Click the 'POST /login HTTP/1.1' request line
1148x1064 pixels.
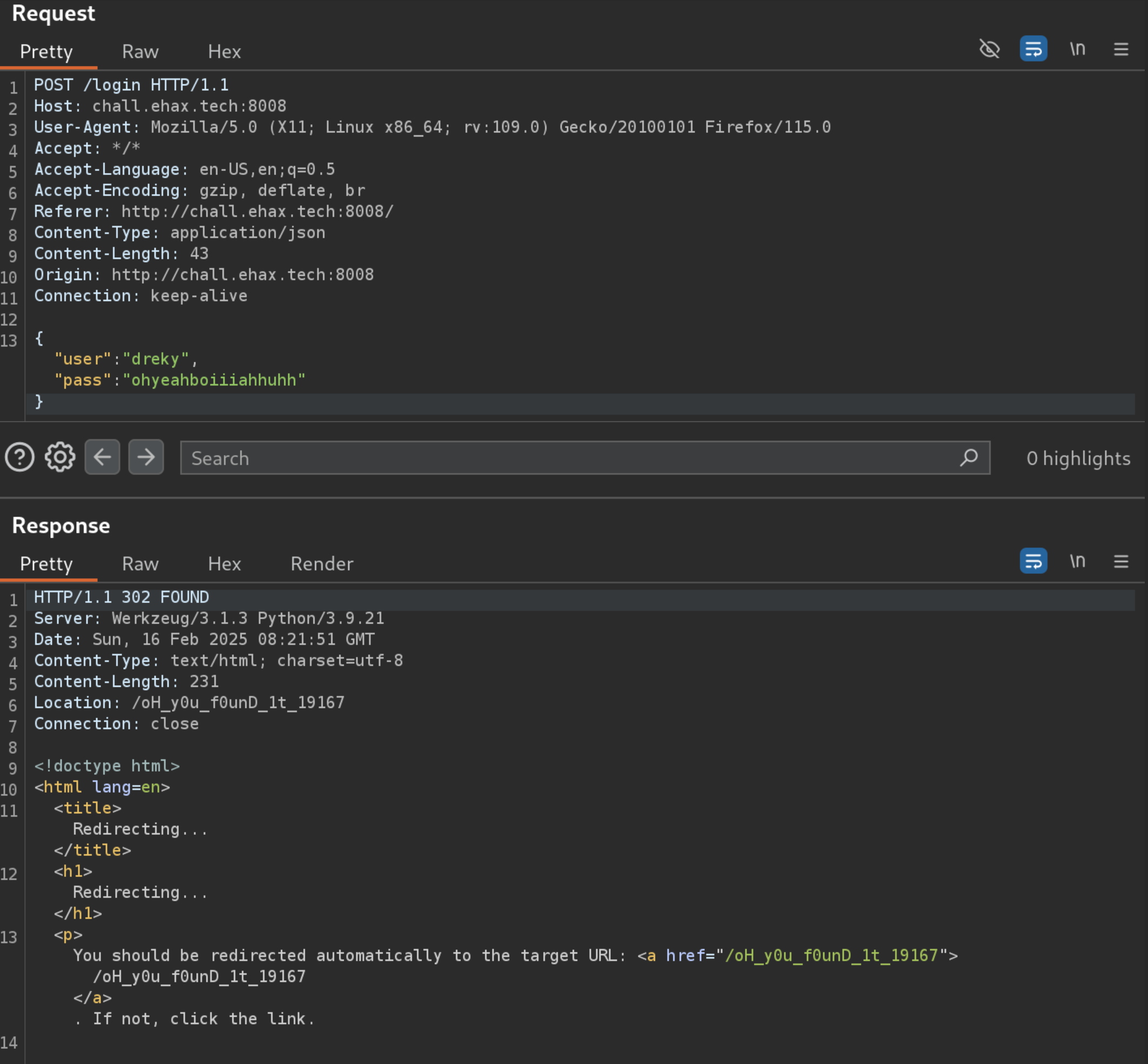131,85
